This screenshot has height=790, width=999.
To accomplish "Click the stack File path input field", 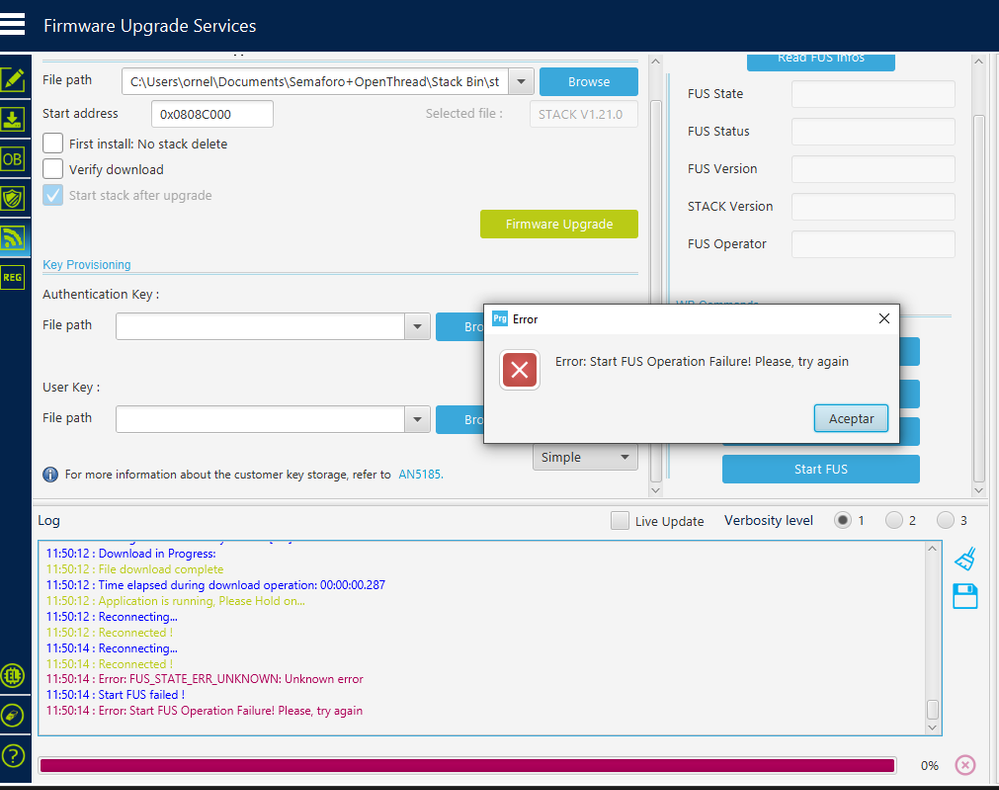I will pos(315,82).
